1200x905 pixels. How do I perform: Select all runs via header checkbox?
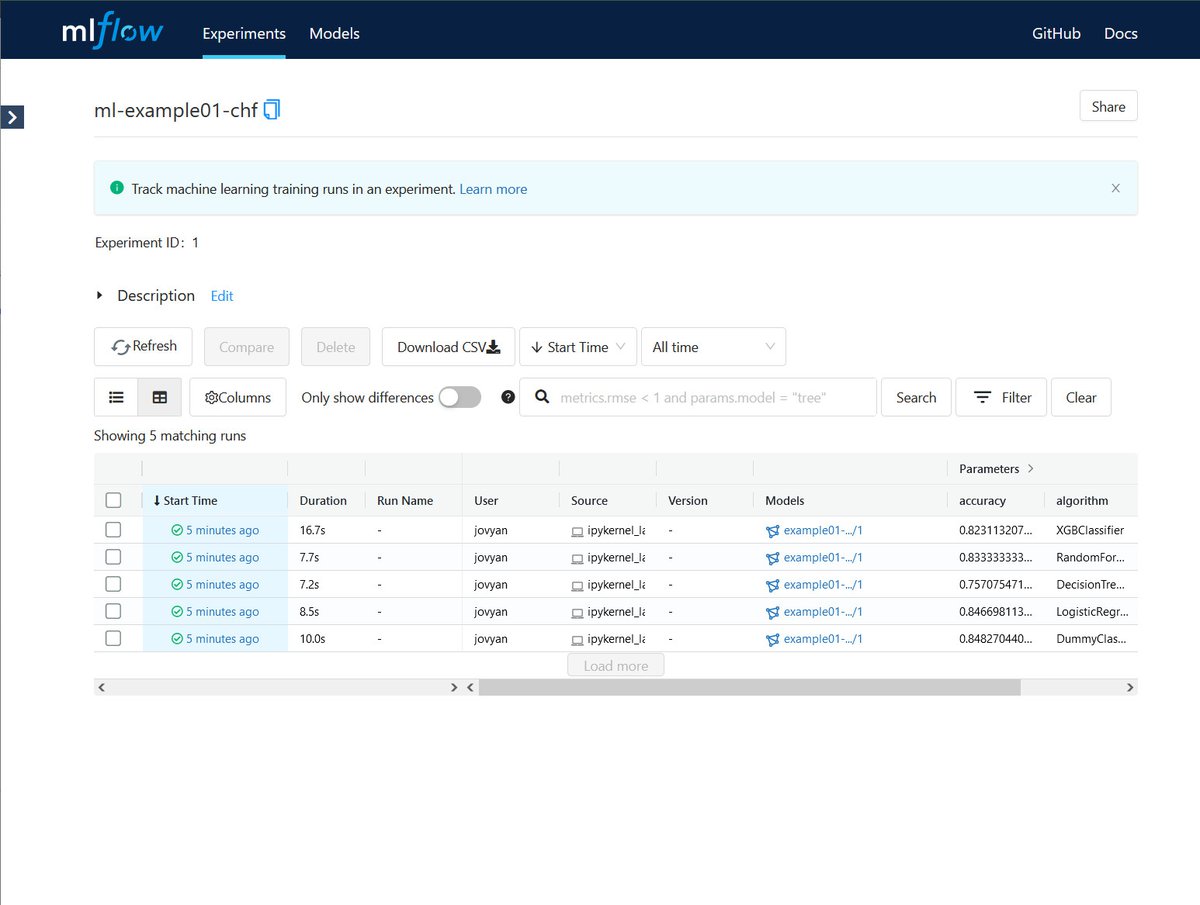[x=113, y=500]
